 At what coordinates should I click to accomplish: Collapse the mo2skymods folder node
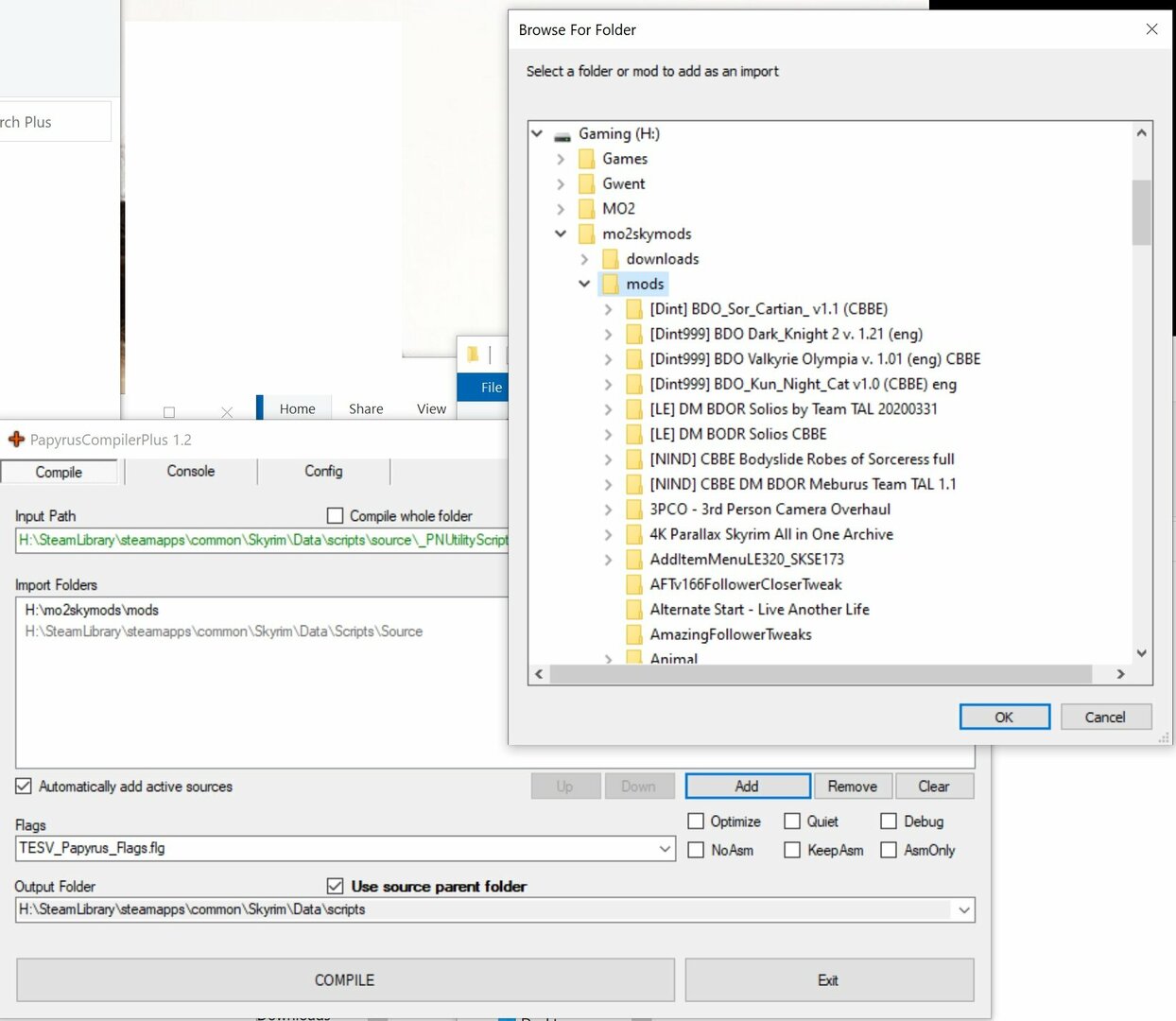click(561, 234)
